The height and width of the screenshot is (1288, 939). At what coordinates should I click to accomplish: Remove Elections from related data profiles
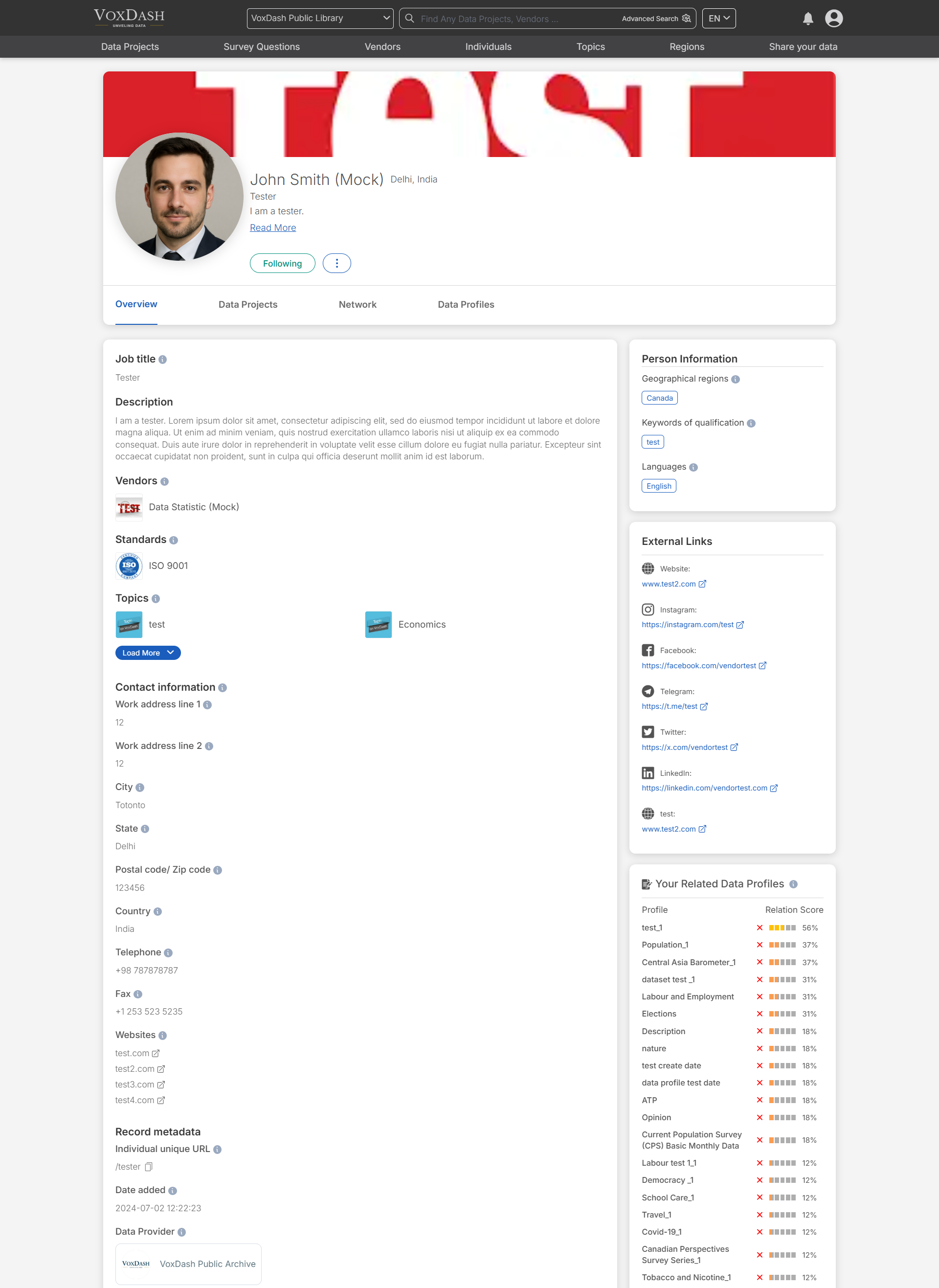coord(760,1014)
